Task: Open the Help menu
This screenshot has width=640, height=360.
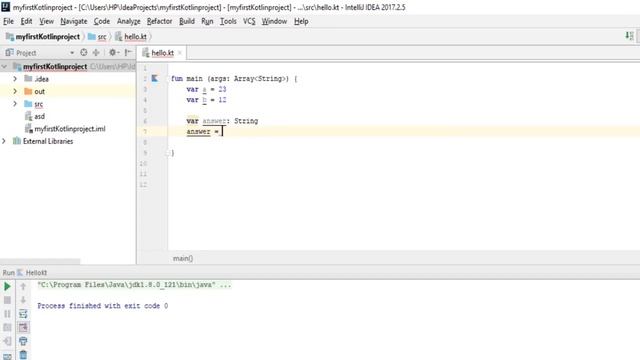Action: pyautogui.click(x=301, y=21)
